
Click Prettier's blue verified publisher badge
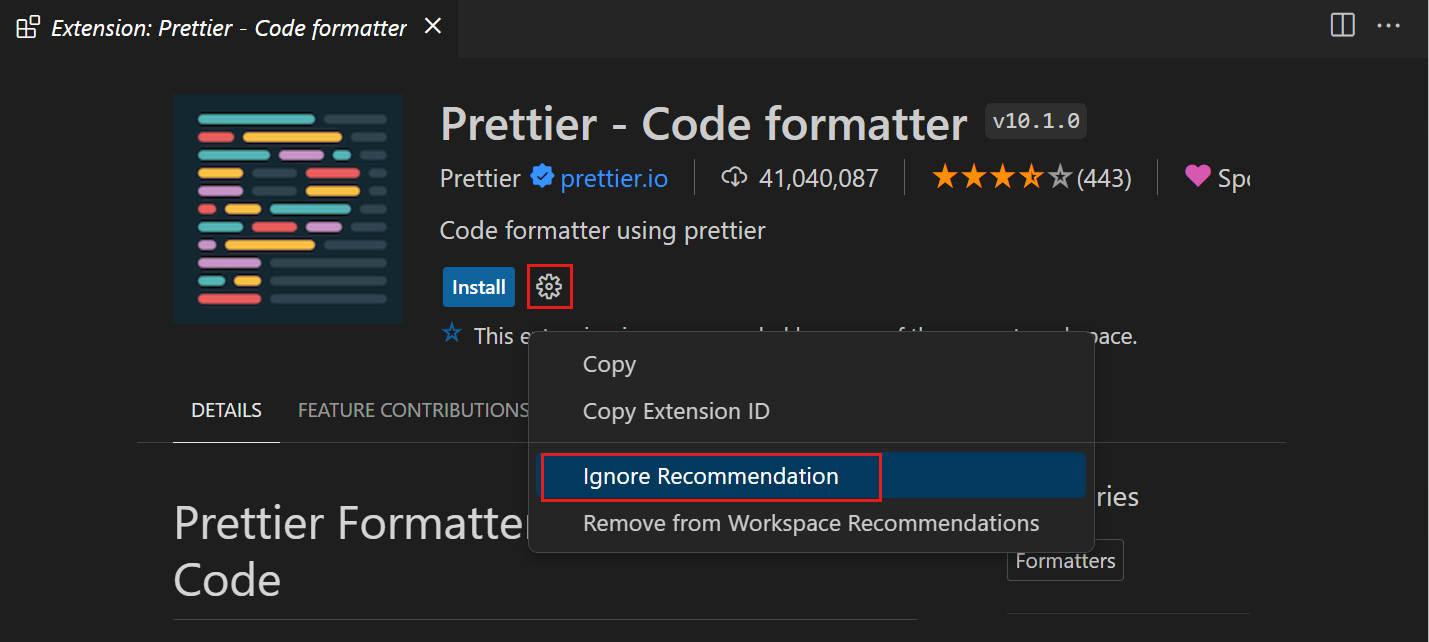click(x=541, y=177)
